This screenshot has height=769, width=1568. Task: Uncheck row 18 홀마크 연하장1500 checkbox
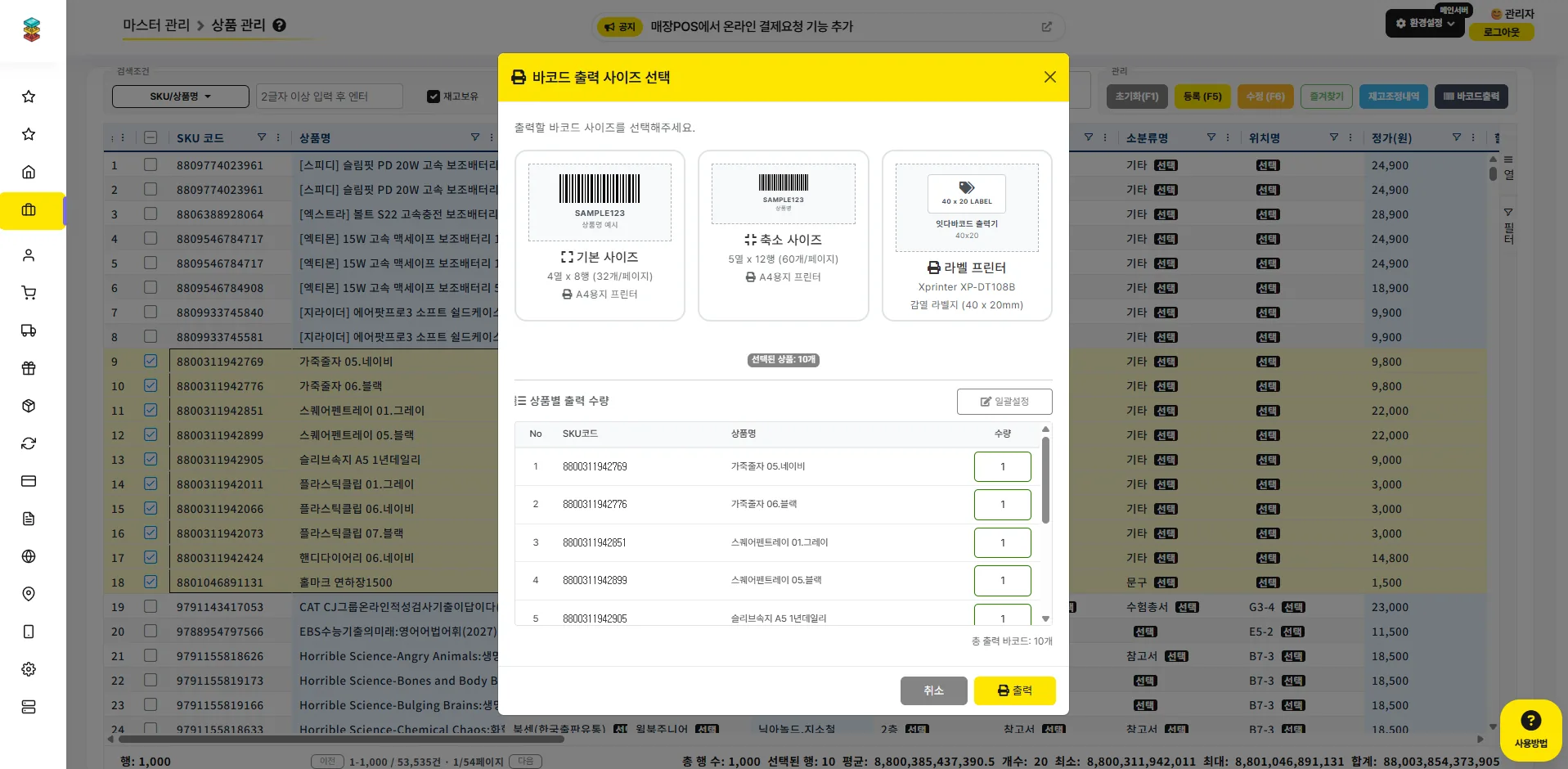pos(151,582)
